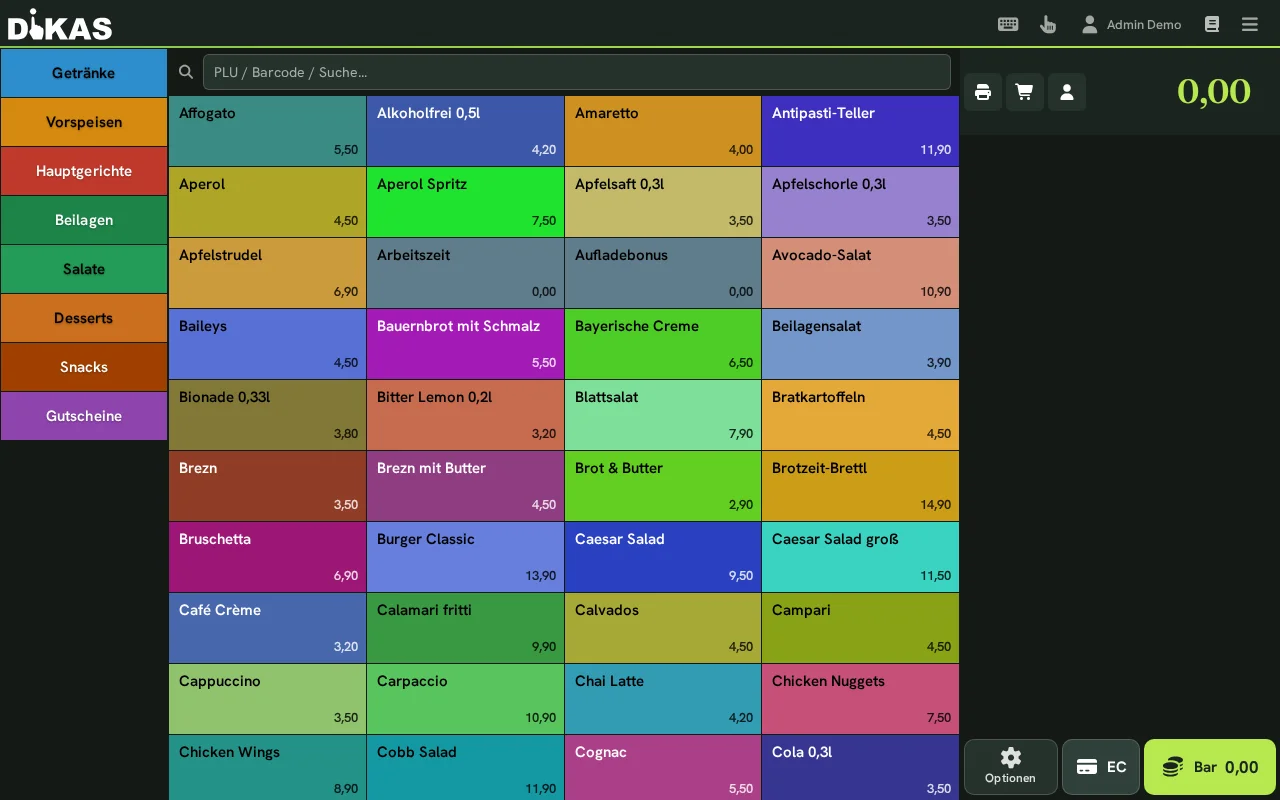Click the touch pointer icon in header
The height and width of the screenshot is (800, 1280).
click(x=1048, y=24)
